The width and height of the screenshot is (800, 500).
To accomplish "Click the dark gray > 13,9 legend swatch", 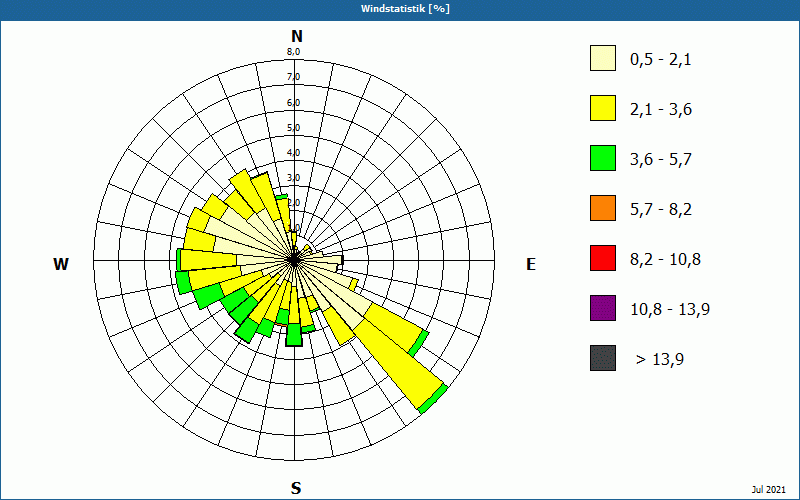I will (603, 358).
